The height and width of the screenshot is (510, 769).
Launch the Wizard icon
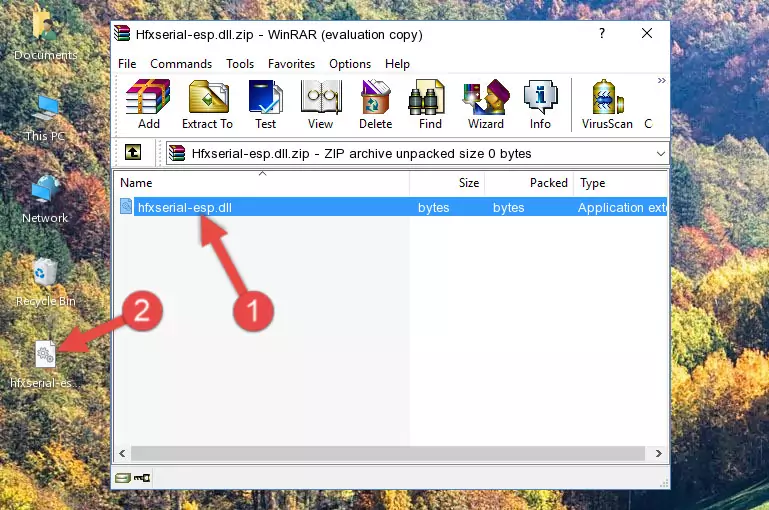click(486, 104)
